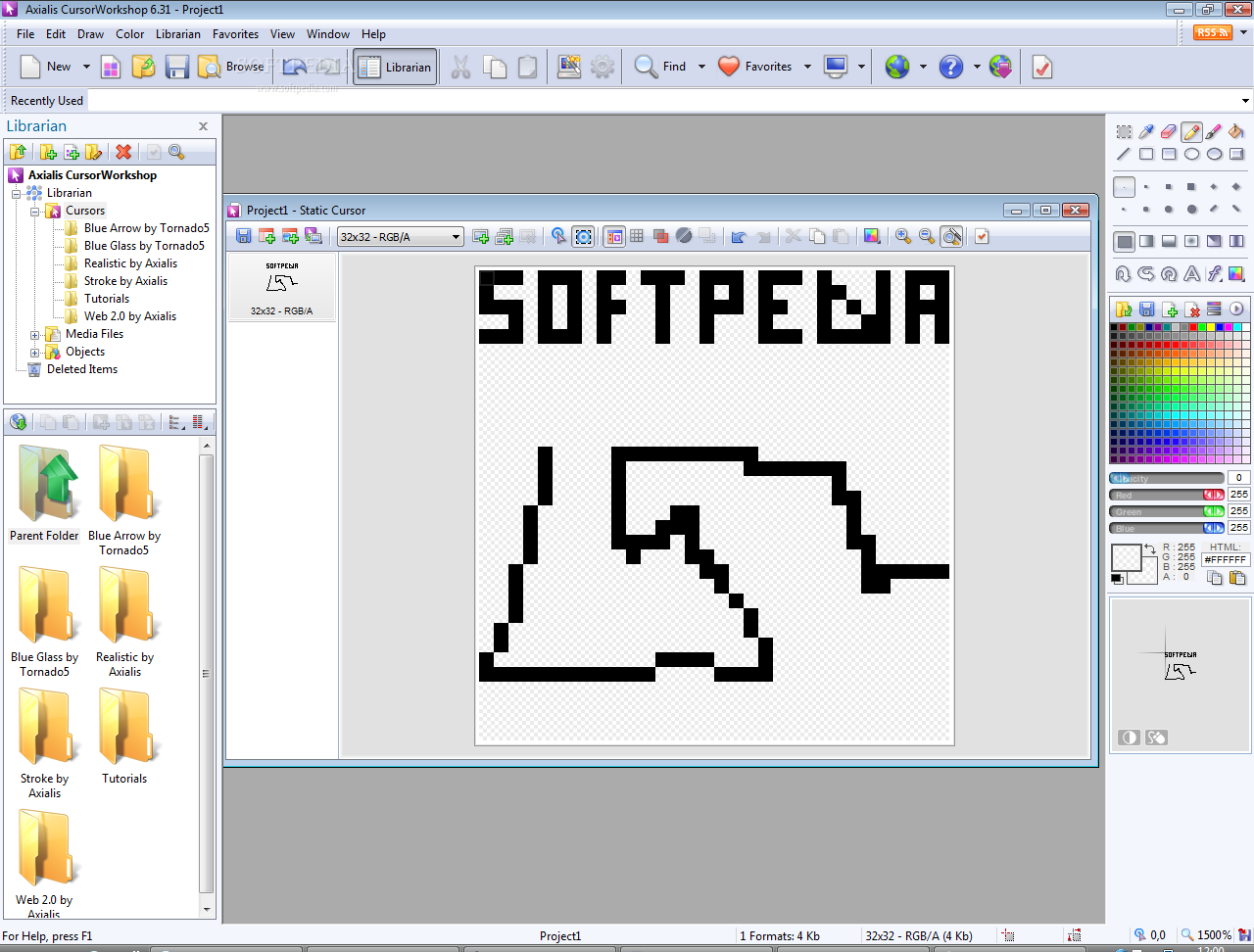Open the Find dropdown arrow
Image resolution: width=1254 pixels, height=952 pixels.
(x=701, y=67)
